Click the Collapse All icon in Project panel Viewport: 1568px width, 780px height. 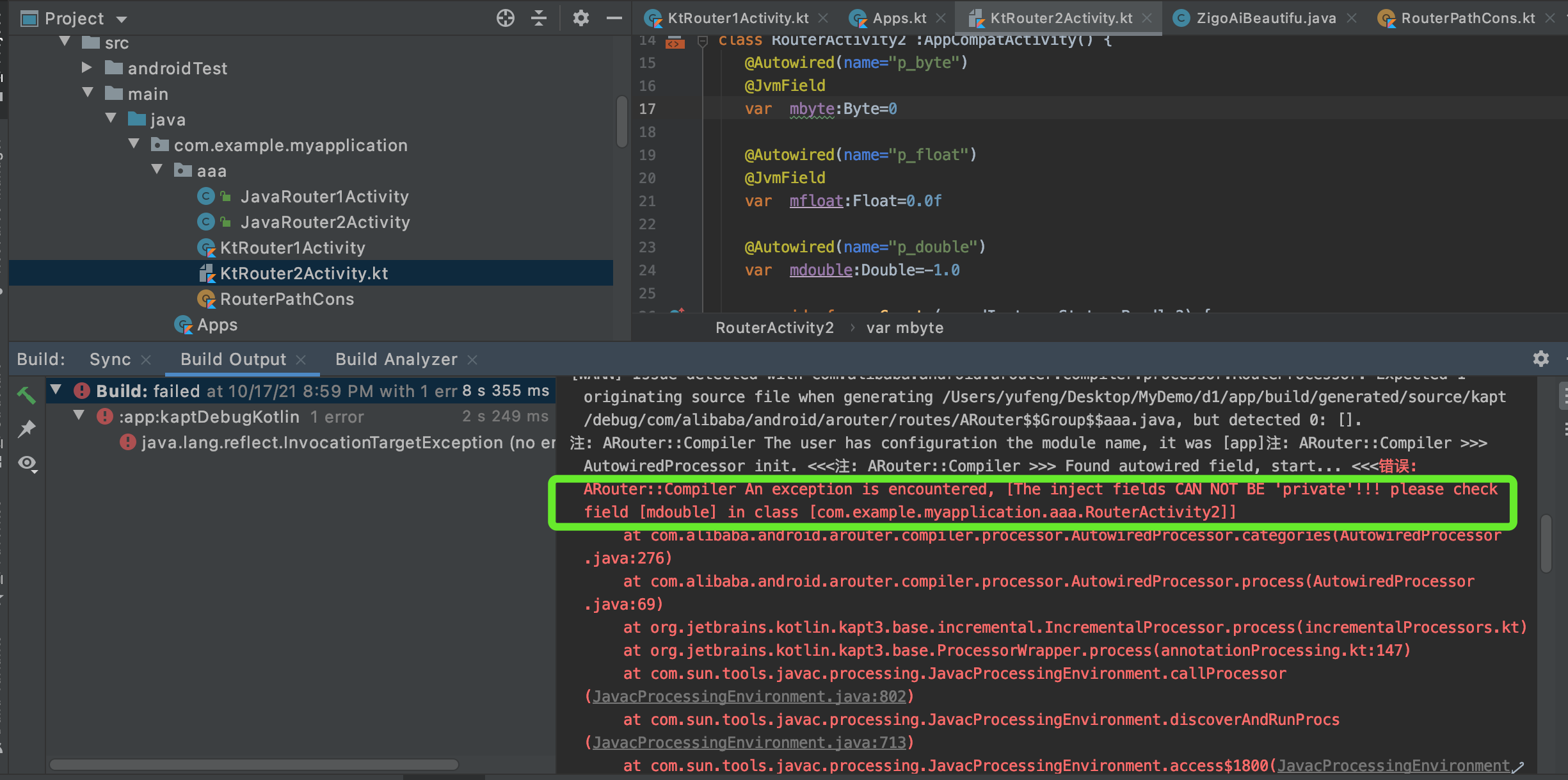pos(540,18)
